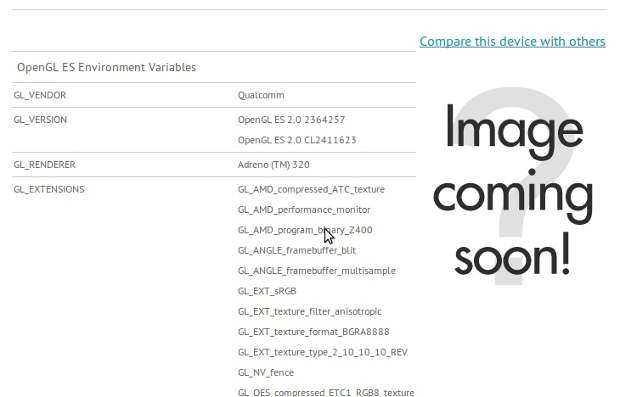Select the GL_NV_fence extension

(x=266, y=373)
